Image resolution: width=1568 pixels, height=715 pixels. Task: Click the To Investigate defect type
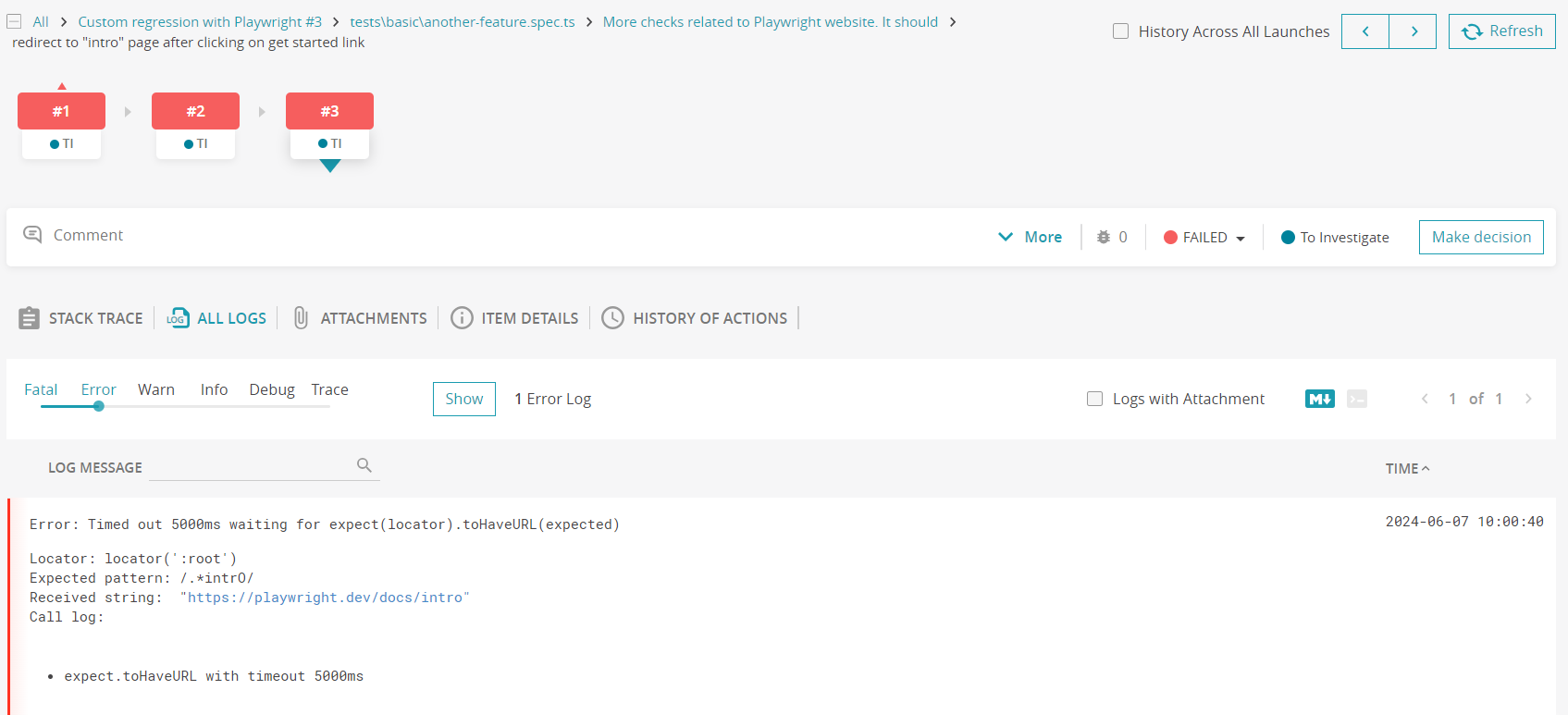click(1335, 238)
